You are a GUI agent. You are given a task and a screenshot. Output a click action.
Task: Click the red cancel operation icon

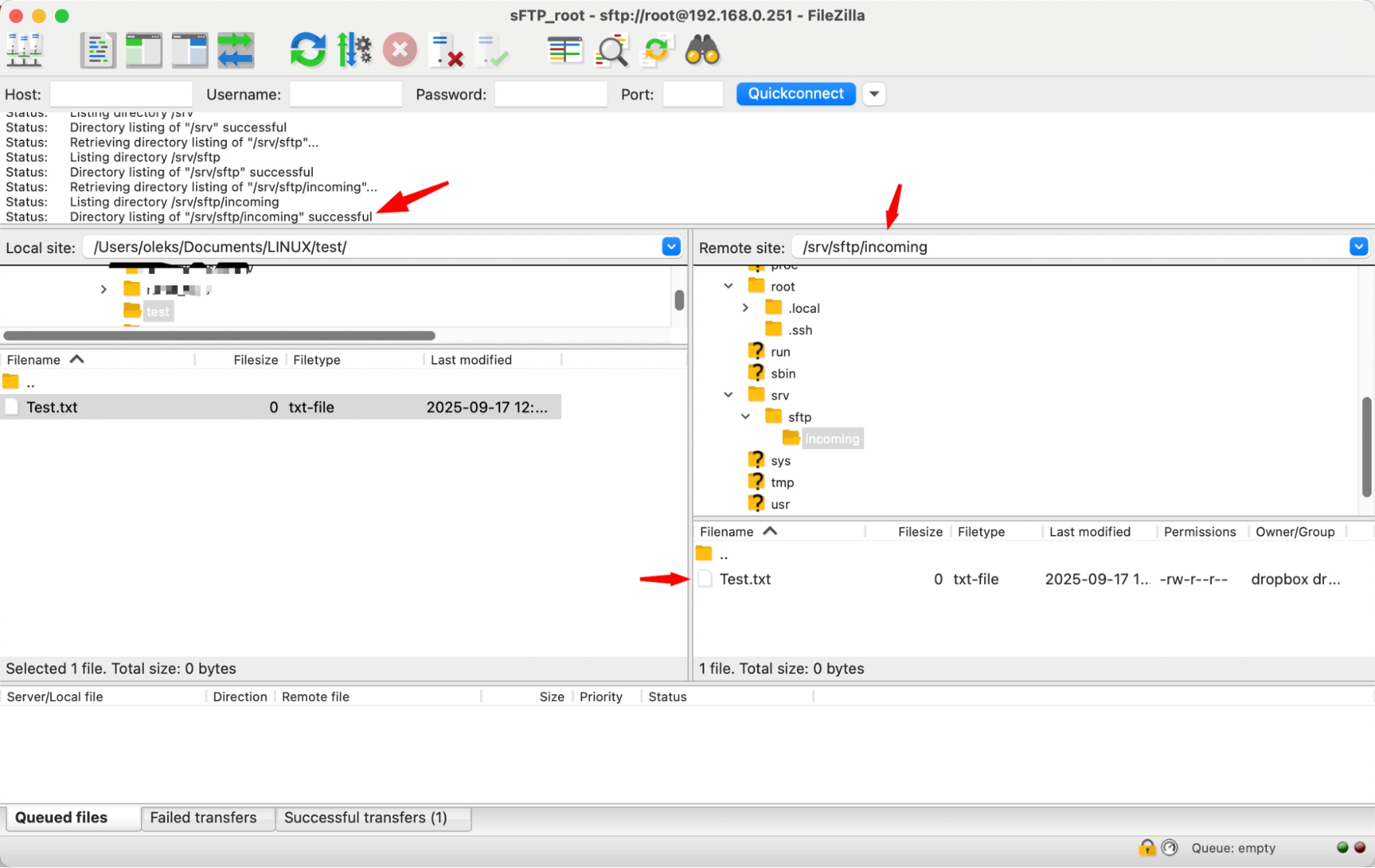click(x=400, y=50)
